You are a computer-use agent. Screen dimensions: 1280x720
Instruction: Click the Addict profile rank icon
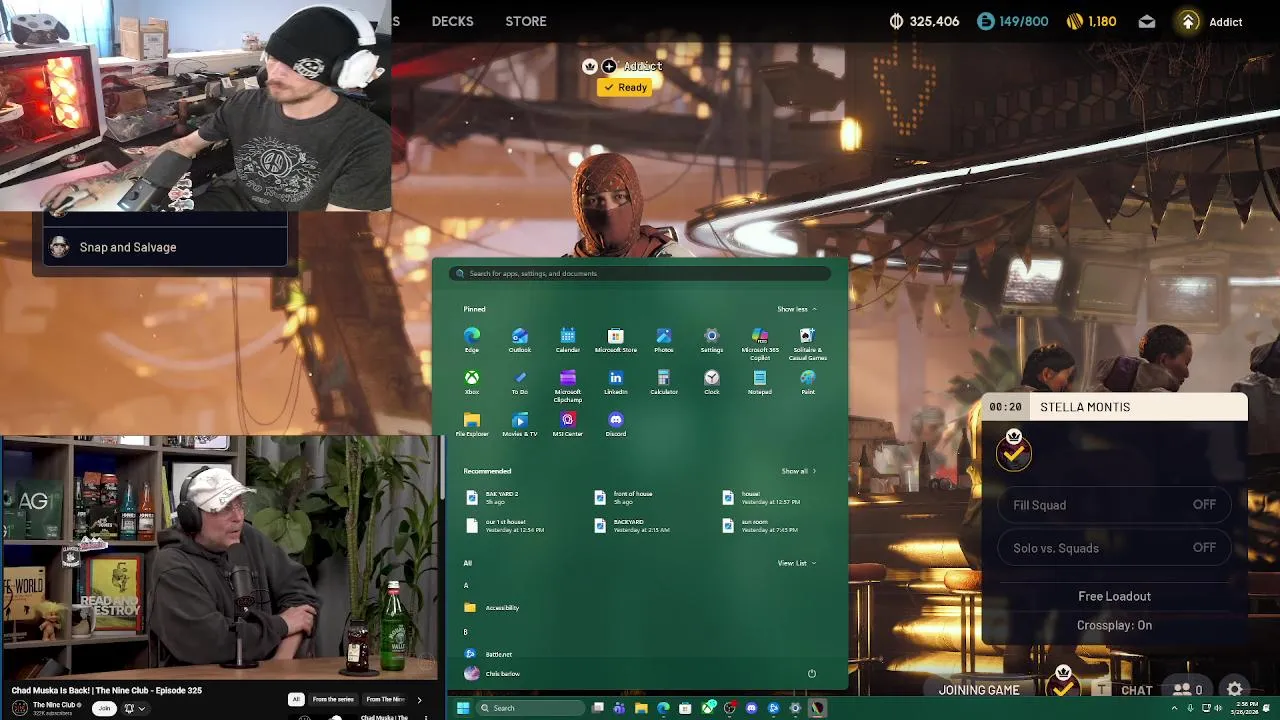point(1188,21)
